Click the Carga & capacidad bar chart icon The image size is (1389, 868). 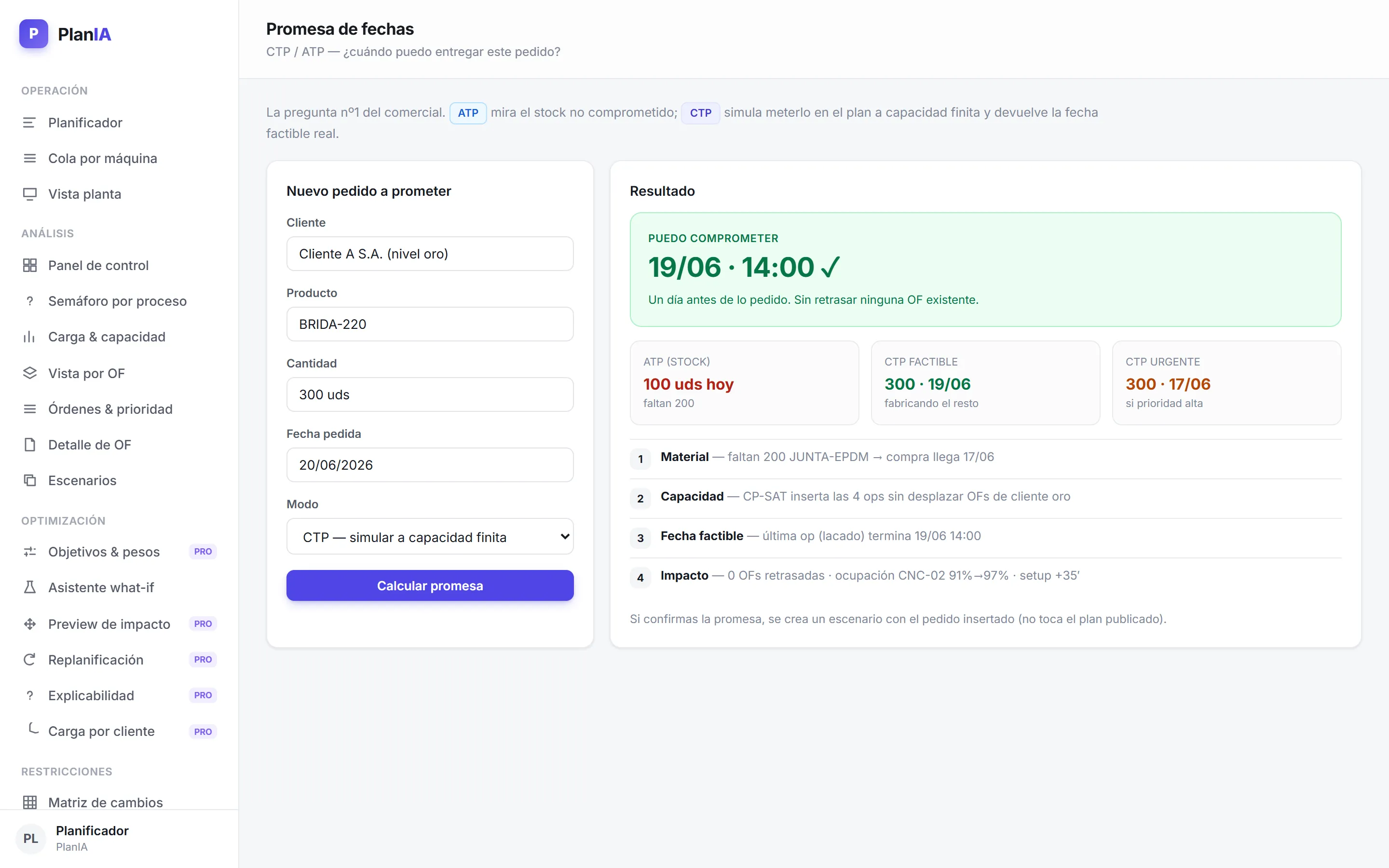29,337
